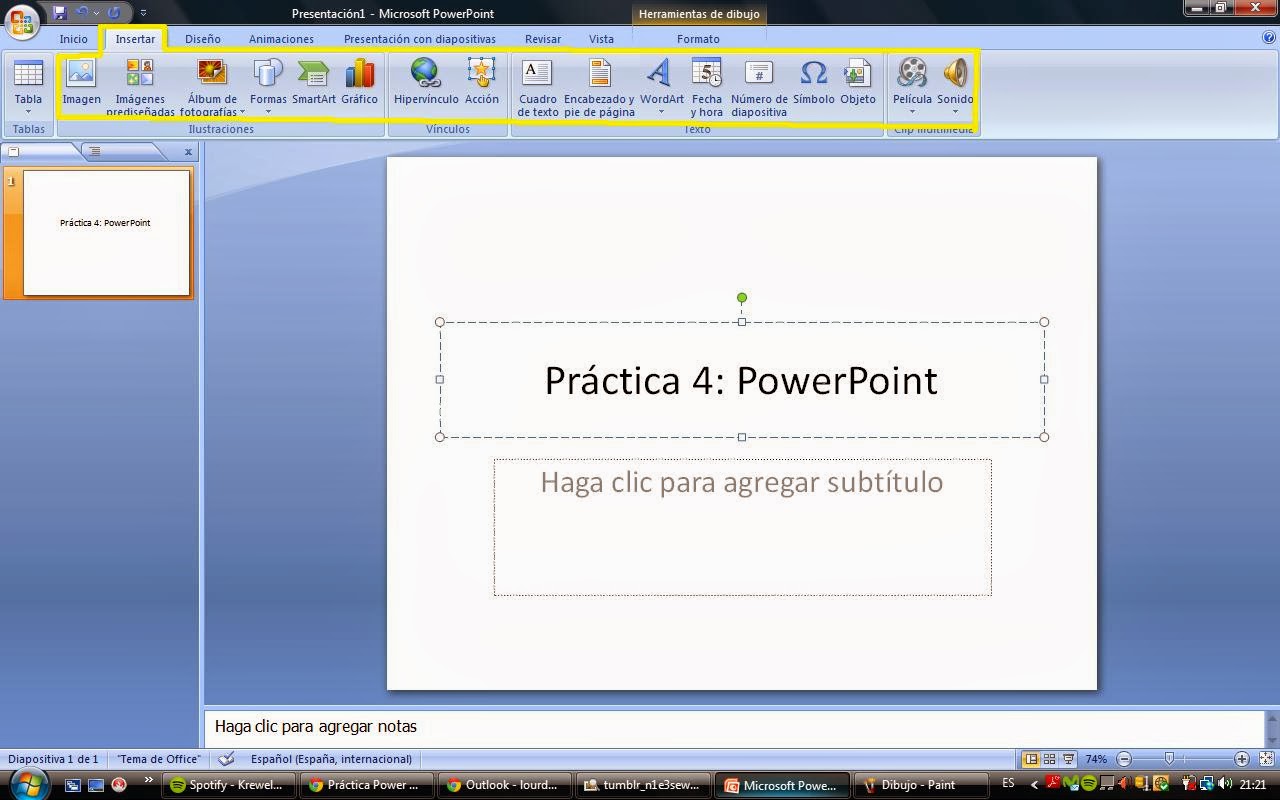The image size is (1280, 800).
Task: Click the title text Práctica 4: PowerPoint
Action: (x=741, y=380)
